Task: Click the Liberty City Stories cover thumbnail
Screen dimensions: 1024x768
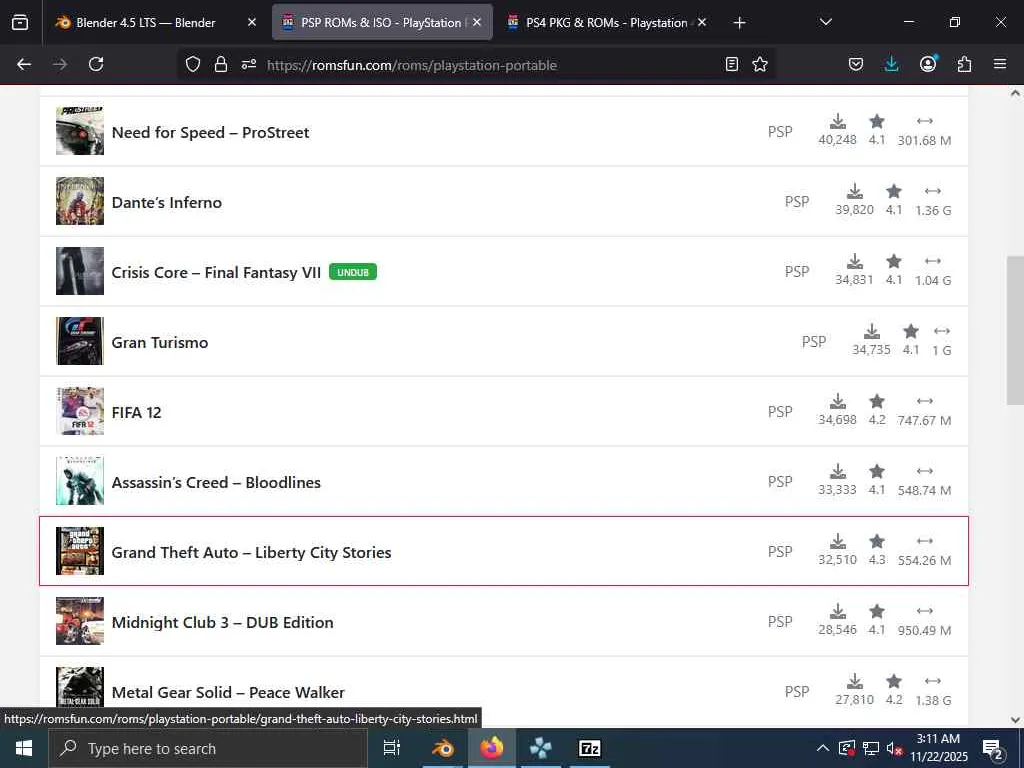Action: 80,551
